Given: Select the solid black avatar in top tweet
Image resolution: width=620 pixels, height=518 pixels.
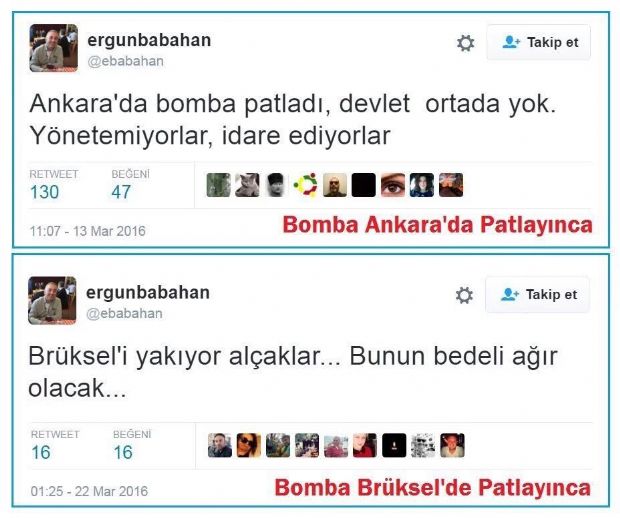Looking at the screenshot, I should click(x=364, y=185).
